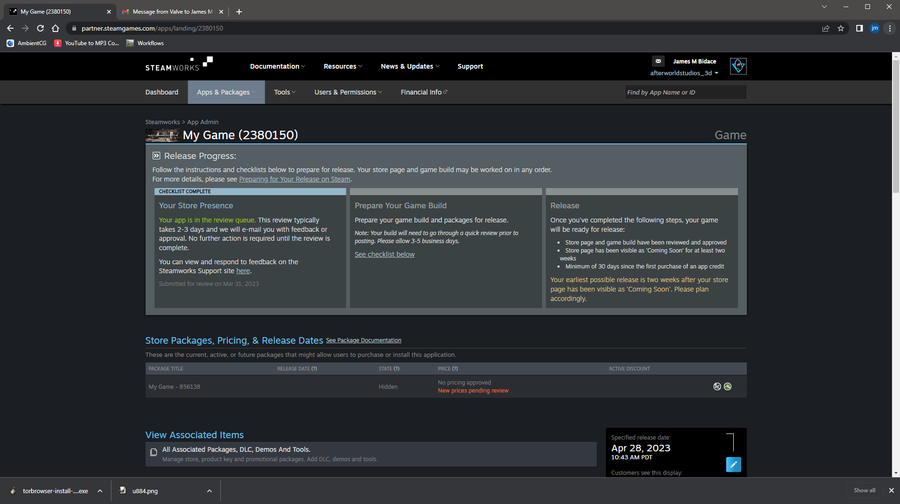Open options arrow for torbrowser-install download
The width and height of the screenshot is (900, 504).
[100, 491]
